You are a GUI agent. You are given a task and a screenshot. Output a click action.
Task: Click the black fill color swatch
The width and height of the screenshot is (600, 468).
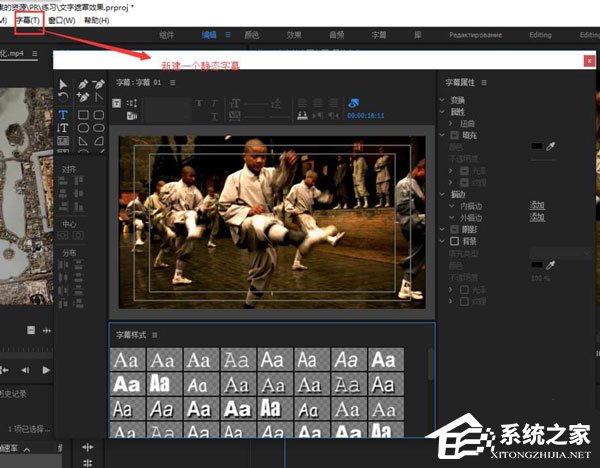(537, 146)
